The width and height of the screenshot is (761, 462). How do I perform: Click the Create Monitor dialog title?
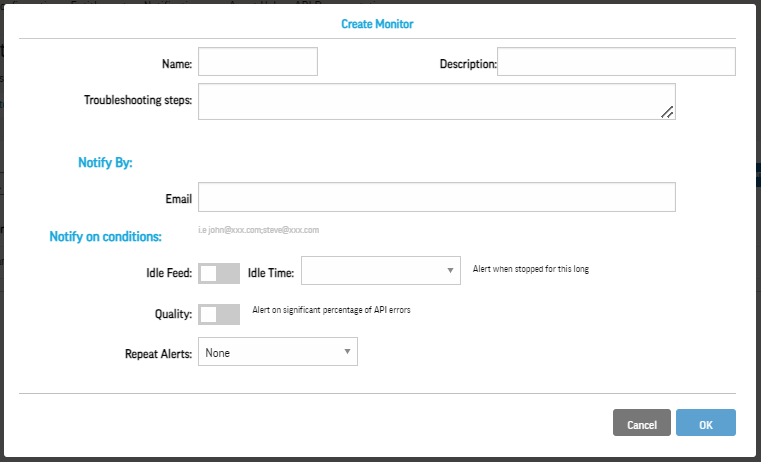tap(378, 22)
